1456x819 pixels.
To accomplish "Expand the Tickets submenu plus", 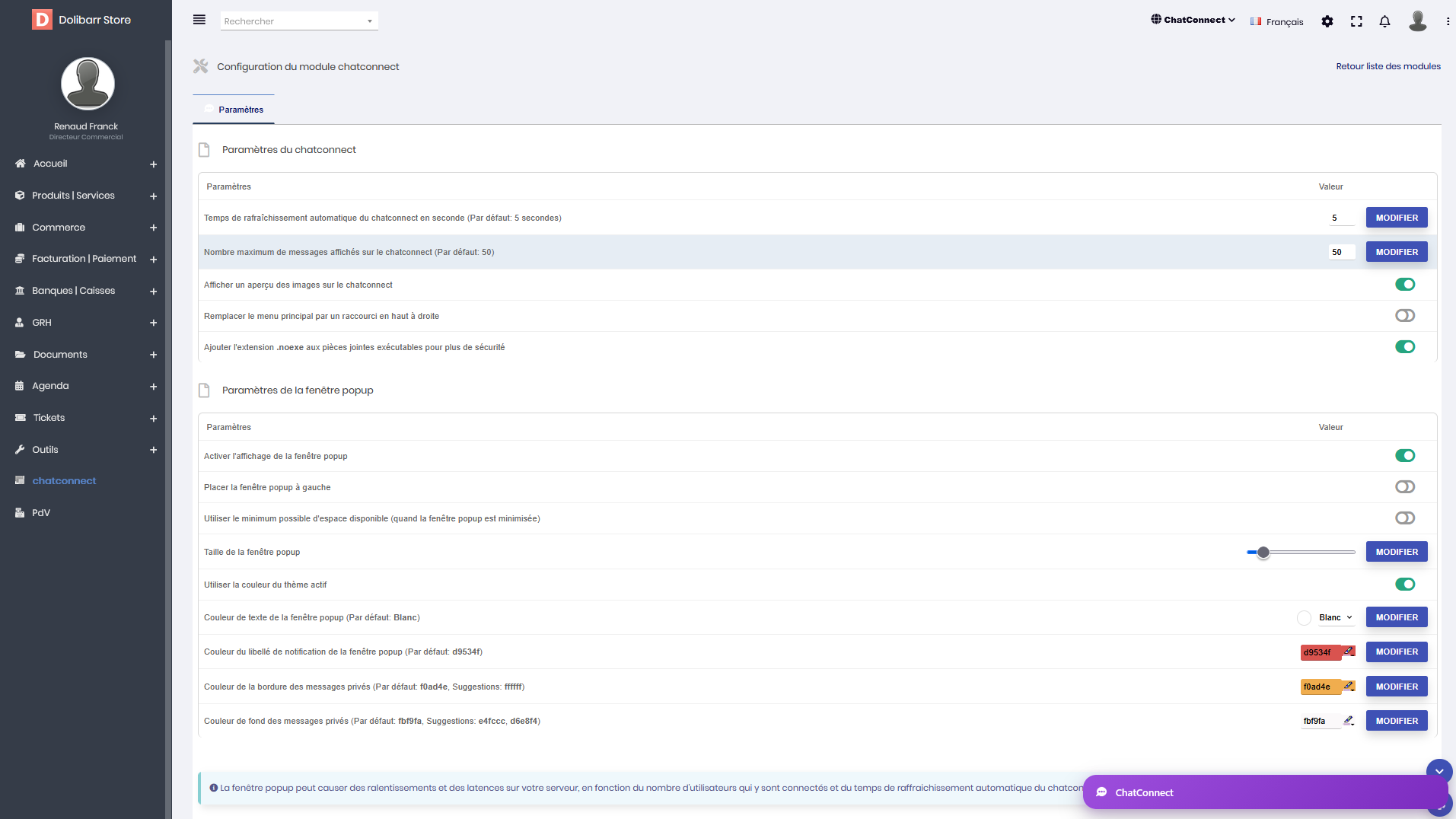I will (153, 419).
